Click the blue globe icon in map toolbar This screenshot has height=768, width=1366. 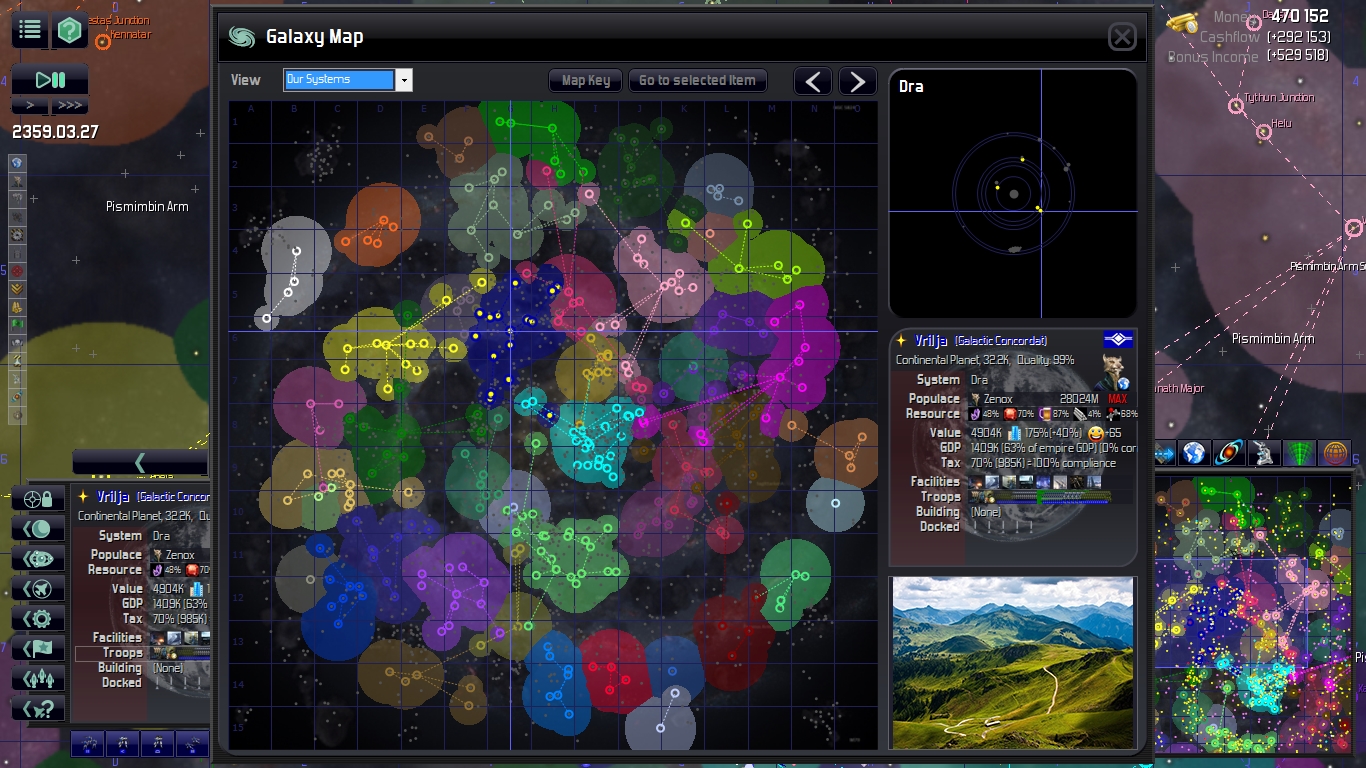pyautogui.click(x=1194, y=453)
